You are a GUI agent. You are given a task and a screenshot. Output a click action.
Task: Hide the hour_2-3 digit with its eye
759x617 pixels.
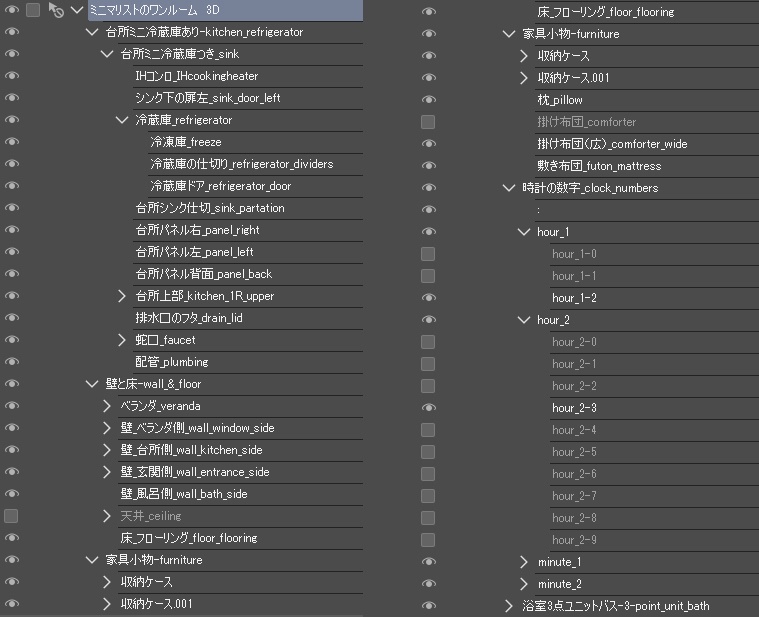coord(428,408)
